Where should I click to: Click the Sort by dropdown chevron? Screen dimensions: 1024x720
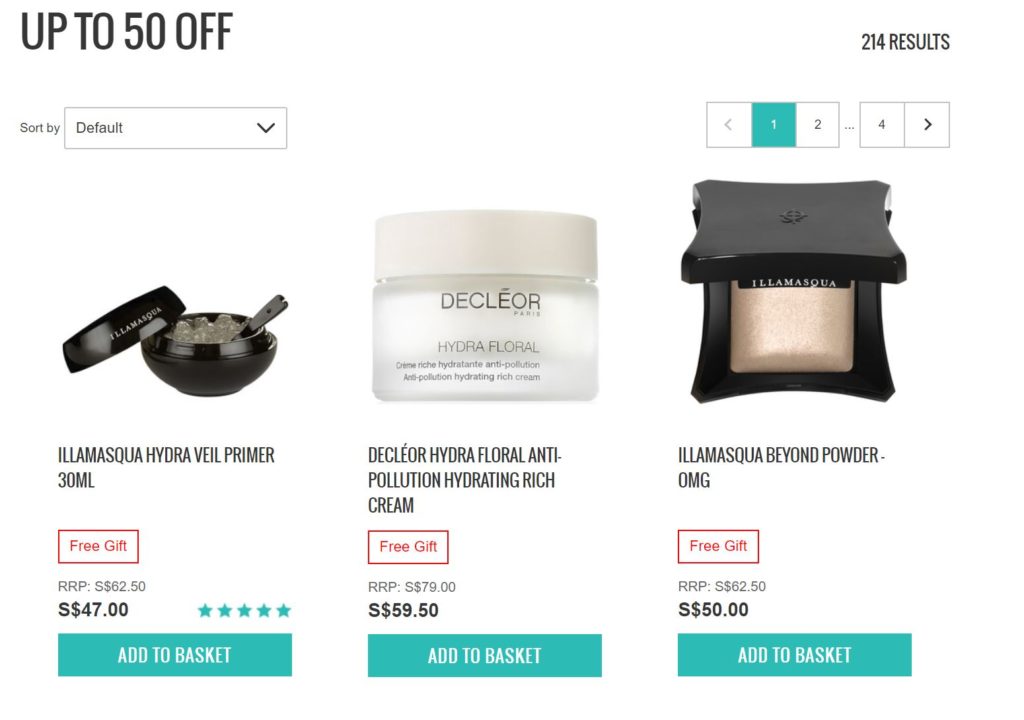tap(266, 128)
